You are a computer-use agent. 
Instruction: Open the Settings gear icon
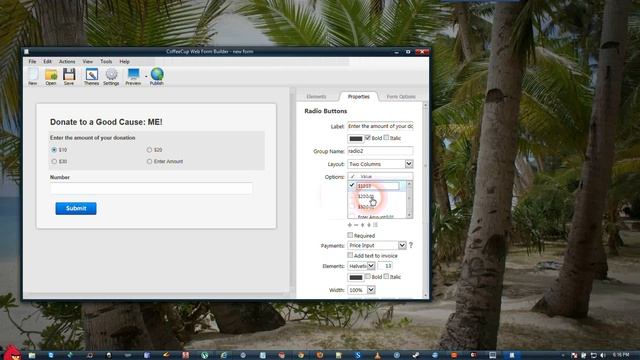tap(111, 76)
